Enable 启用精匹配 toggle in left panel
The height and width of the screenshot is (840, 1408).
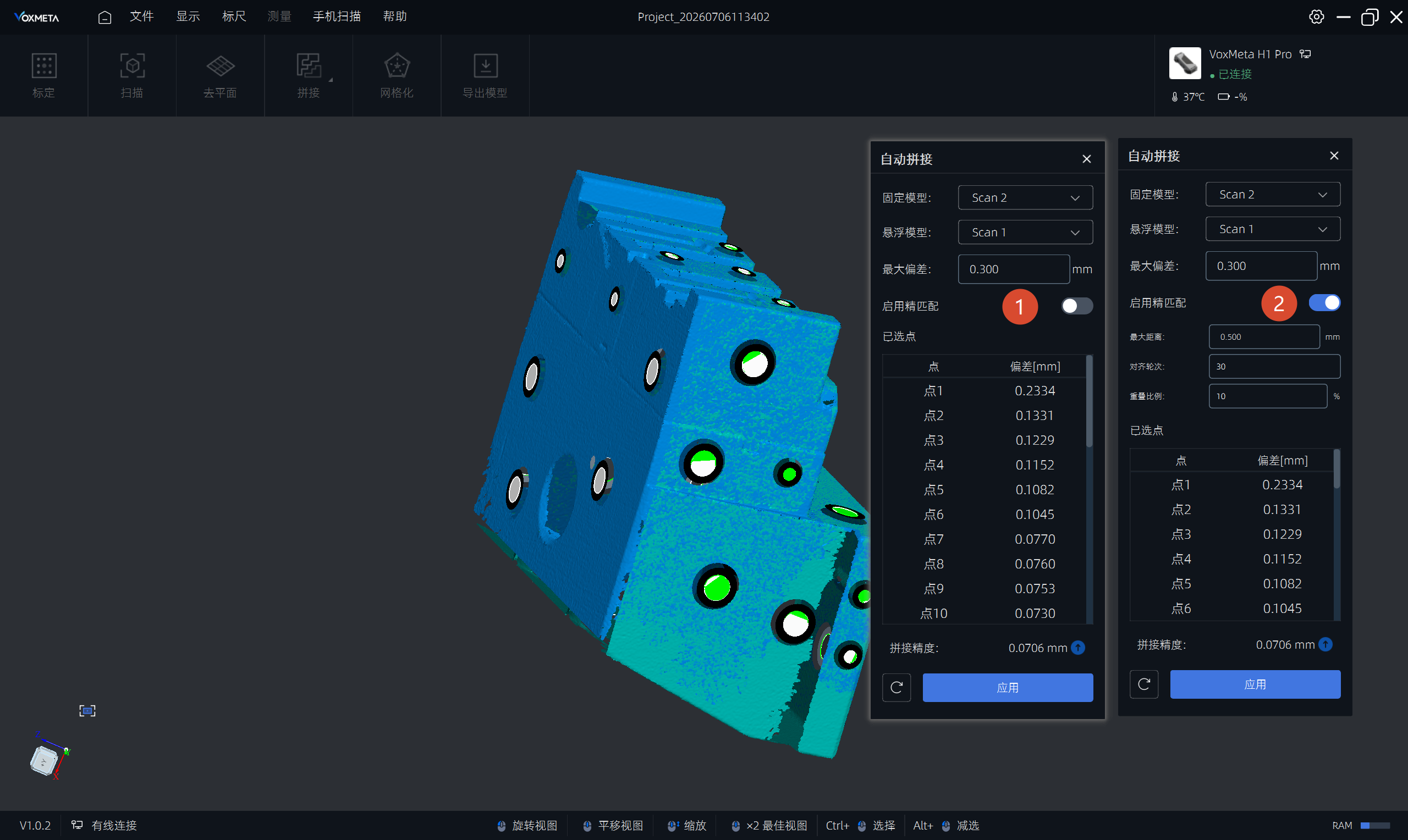coord(1077,306)
